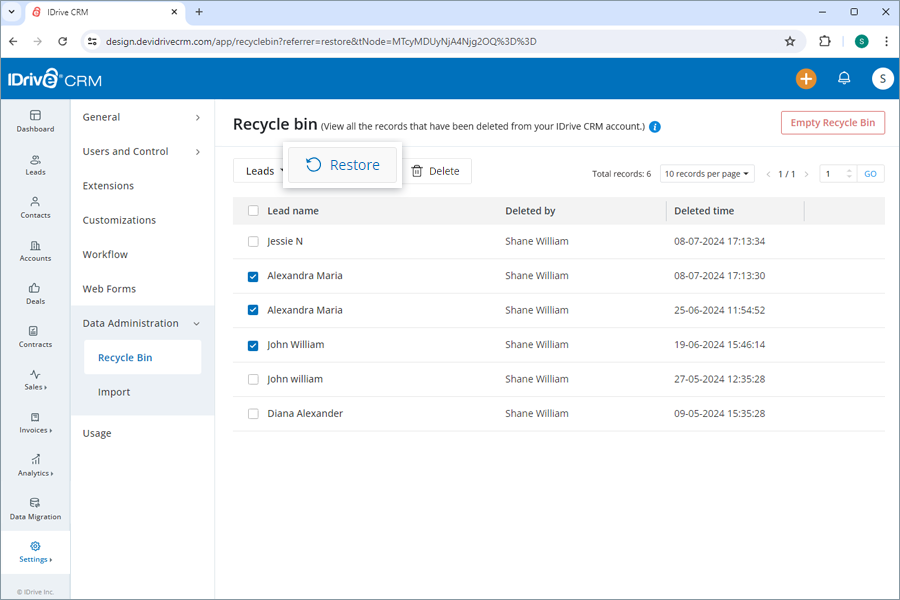The image size is (900, 600).
Task: Navigate to Deals using the sidebar icon
Action: (34, 293)
